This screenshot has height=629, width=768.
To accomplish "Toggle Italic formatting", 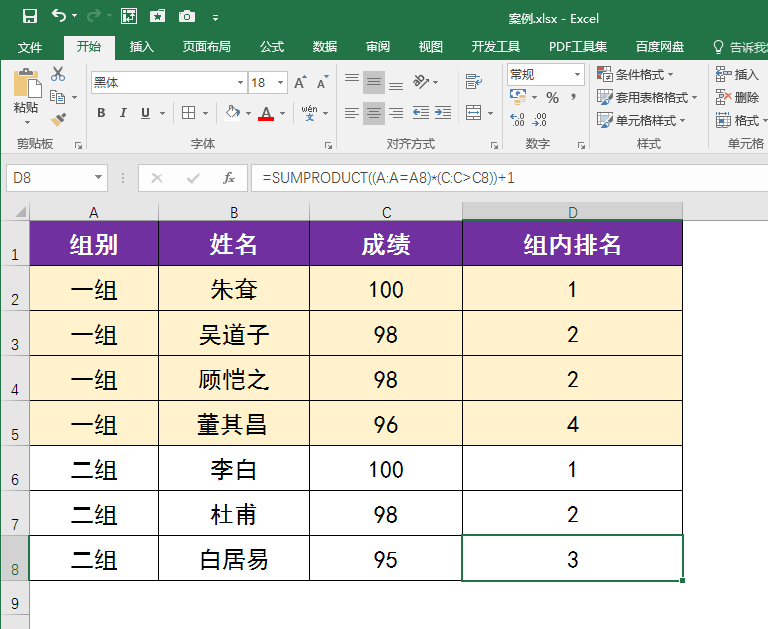I will tap(123, 113).
